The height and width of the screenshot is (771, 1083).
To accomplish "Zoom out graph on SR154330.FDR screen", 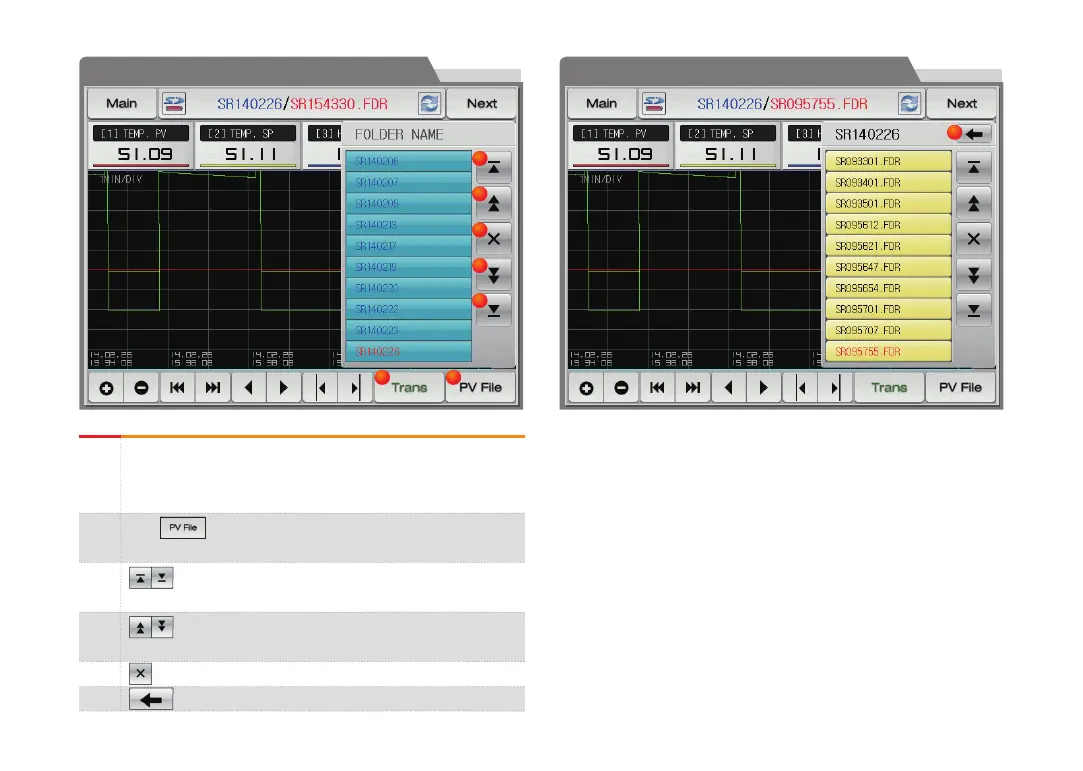I will click(x=142, y=388).
